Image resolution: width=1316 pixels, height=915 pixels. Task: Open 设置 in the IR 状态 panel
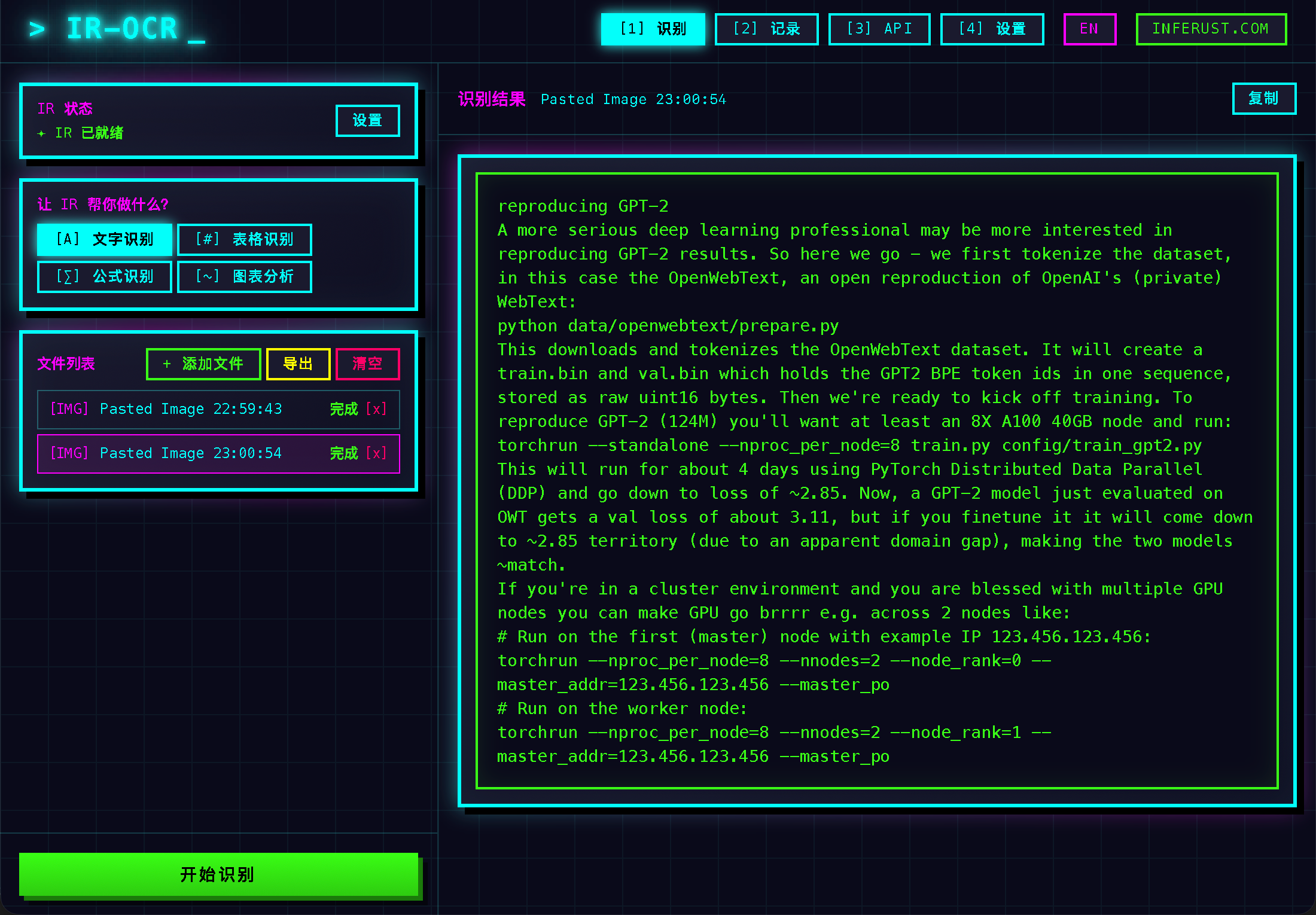click(x=367, y=120)
